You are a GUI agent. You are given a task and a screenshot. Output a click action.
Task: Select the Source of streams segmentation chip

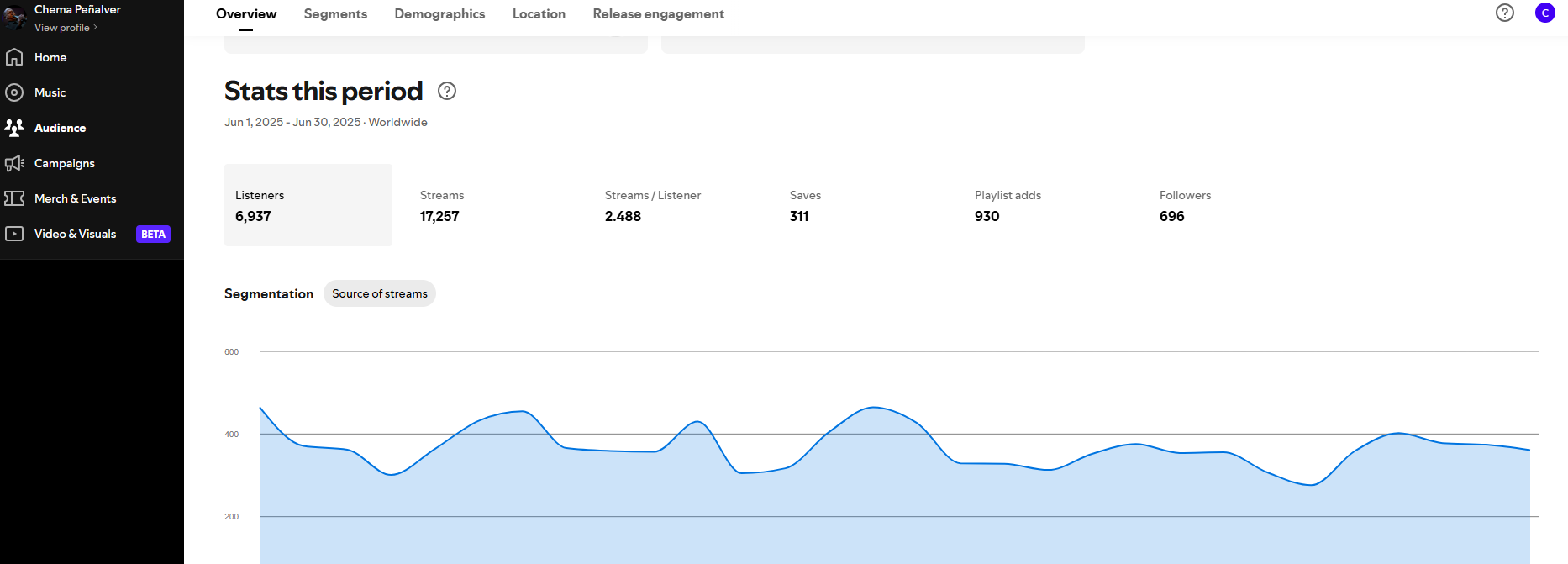coord(379,293)
